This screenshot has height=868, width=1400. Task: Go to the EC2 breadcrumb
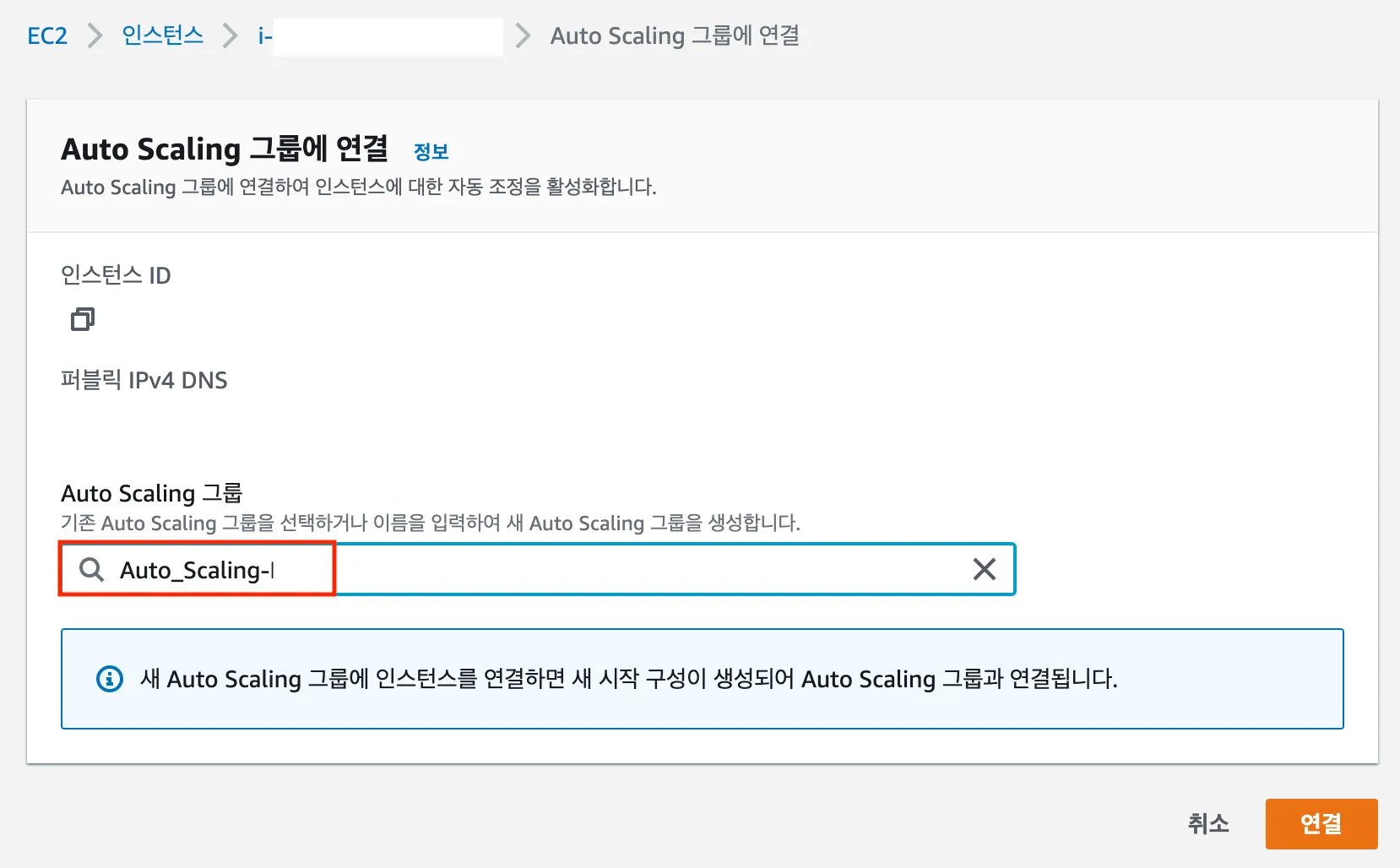pos(47,36)
